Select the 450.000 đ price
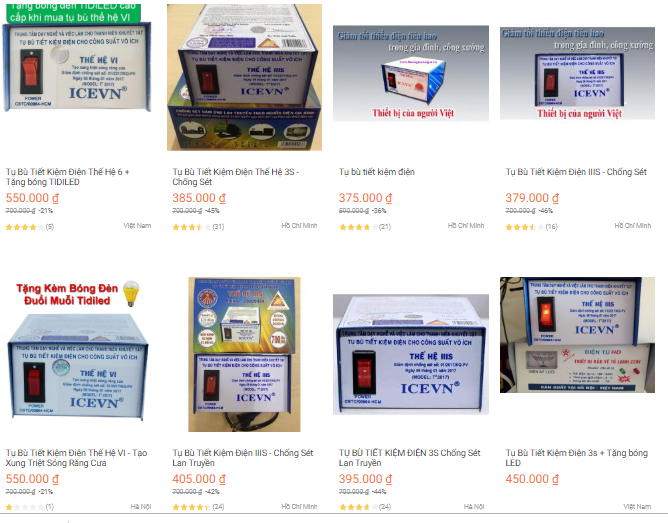The image size is (668, 523). click(x=532, y=479)
